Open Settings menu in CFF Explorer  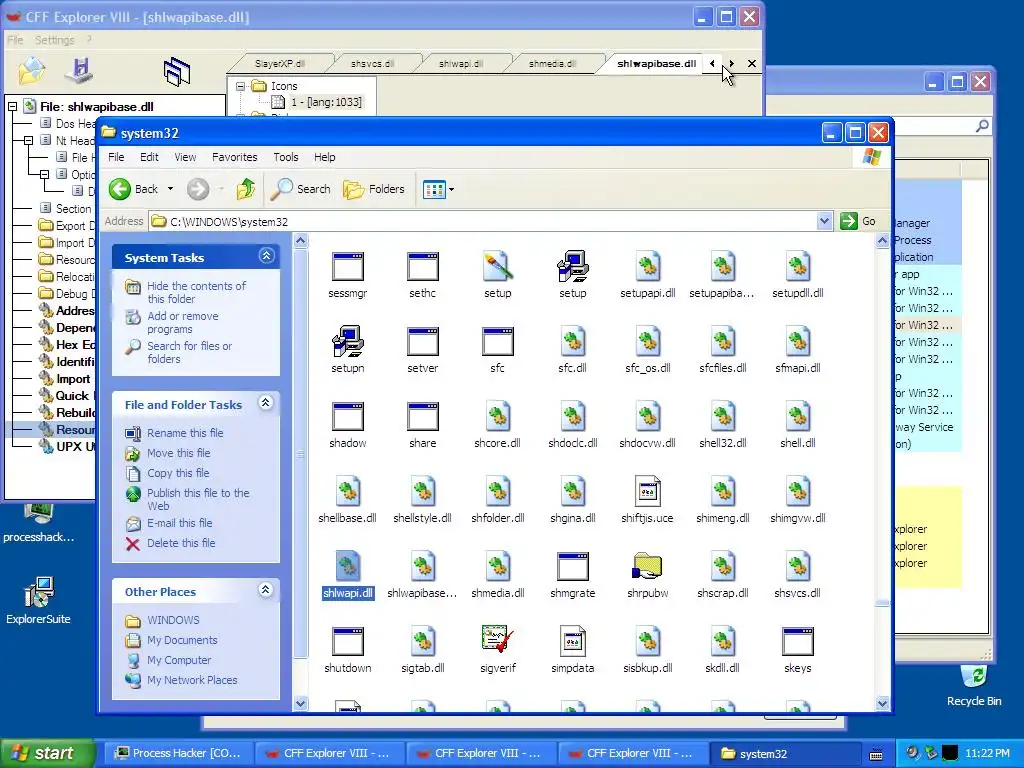coord(54,40)
